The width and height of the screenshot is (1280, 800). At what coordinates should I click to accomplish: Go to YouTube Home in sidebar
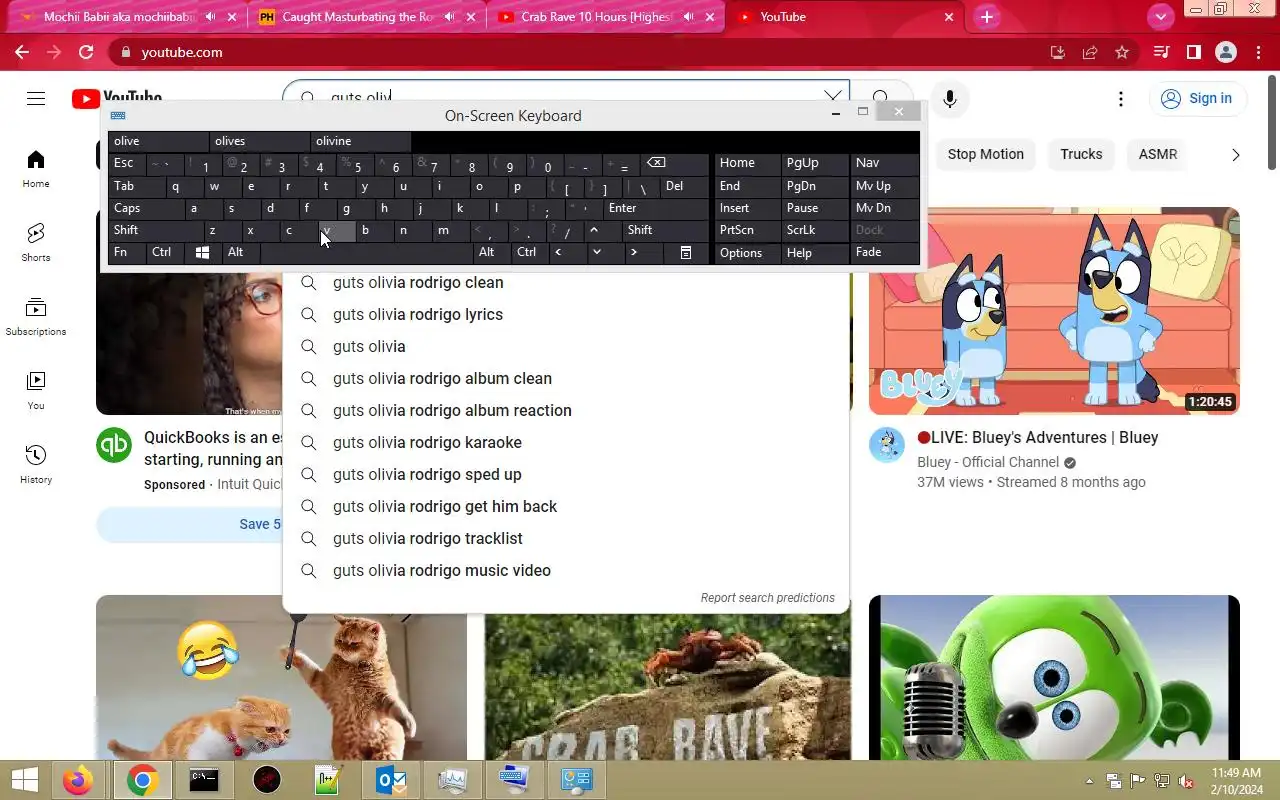click(x=36, y=168)
